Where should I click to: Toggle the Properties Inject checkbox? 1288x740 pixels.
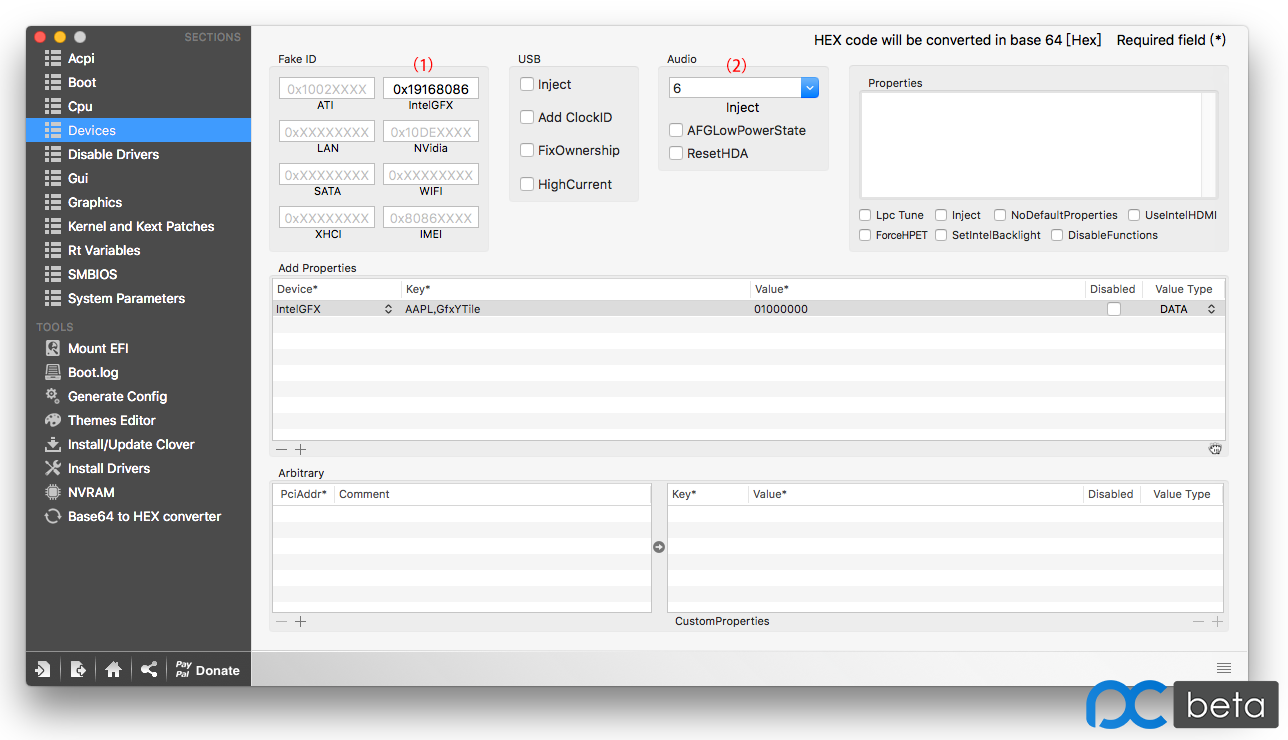pos(941,215)
